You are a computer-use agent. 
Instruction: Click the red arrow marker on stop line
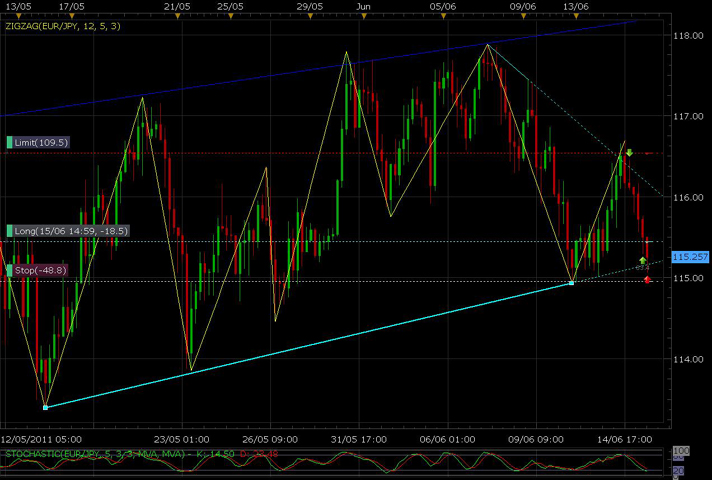click(647, 280)
